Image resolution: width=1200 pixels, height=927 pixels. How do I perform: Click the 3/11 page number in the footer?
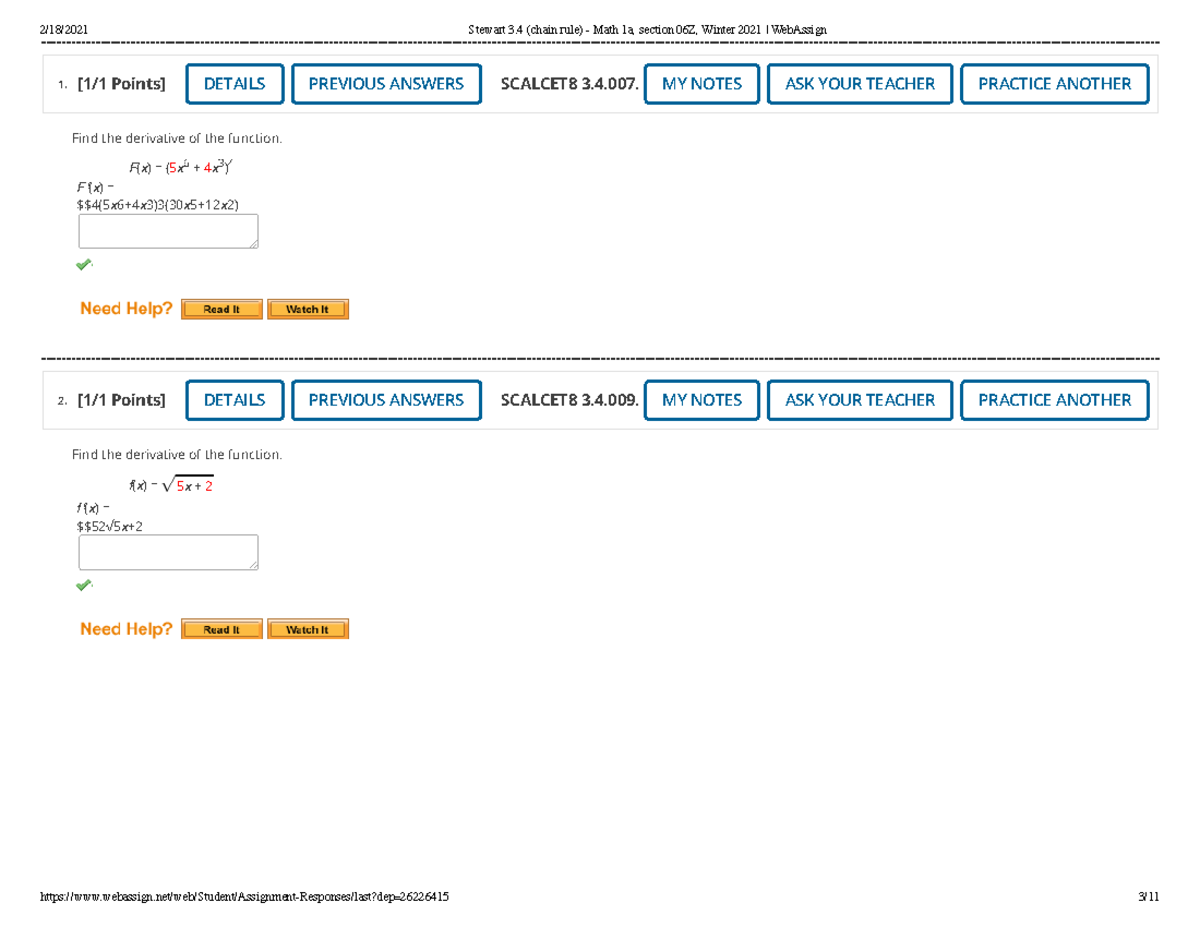1148,897
